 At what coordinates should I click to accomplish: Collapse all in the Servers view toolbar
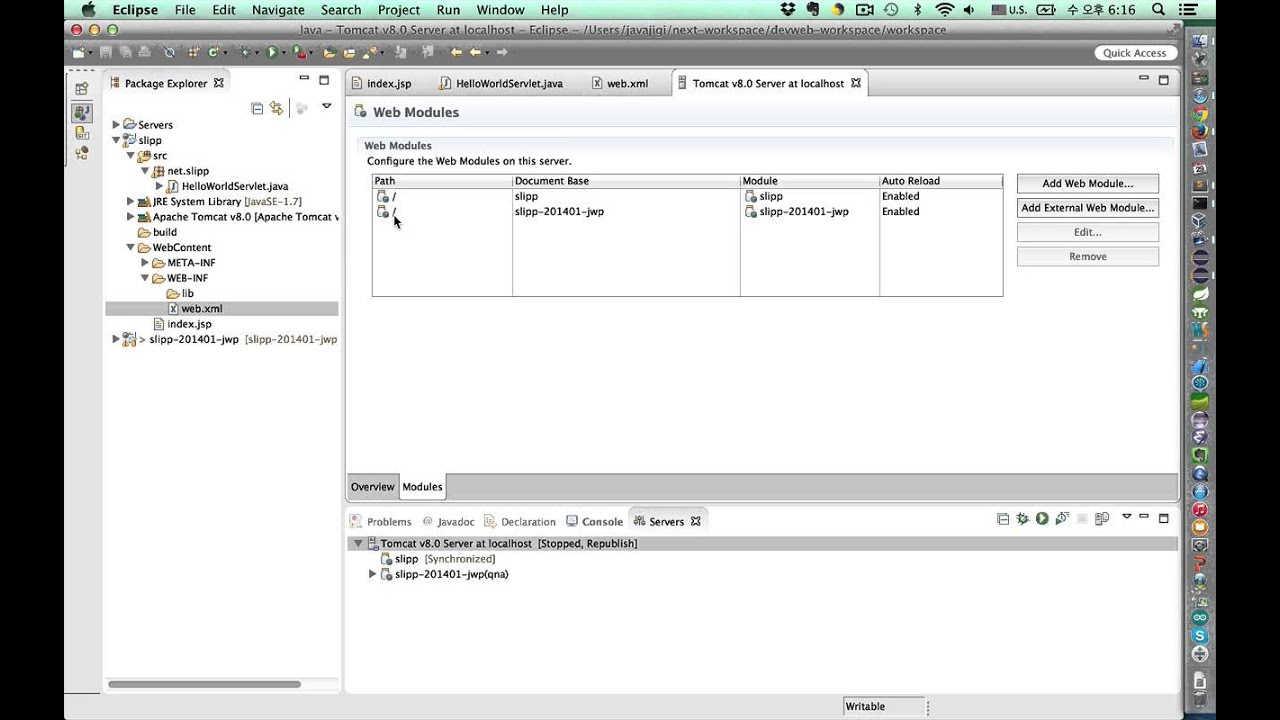point(1003,519)
